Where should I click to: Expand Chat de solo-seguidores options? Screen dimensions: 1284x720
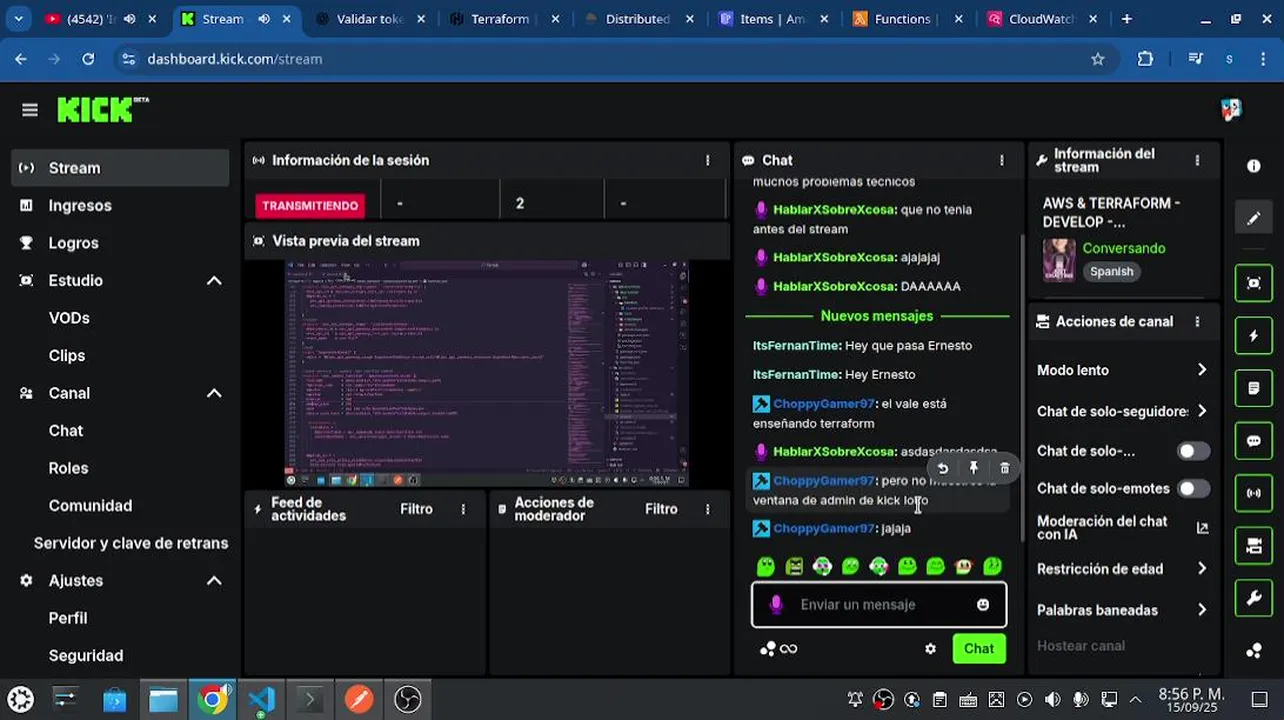pos(1201,411)
